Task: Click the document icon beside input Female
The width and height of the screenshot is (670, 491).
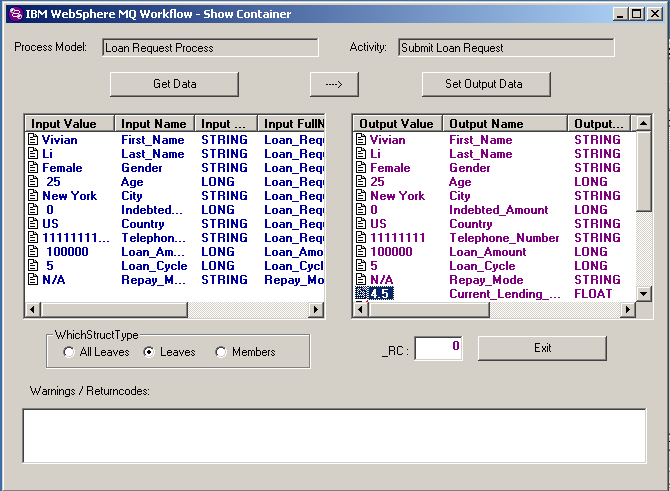Action: point(33,168)
